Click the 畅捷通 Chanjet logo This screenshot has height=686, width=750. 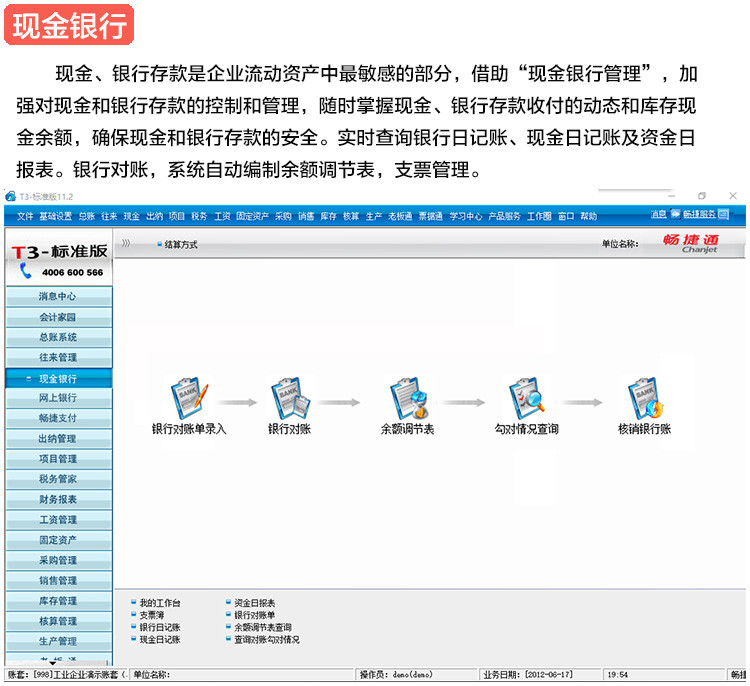click(x=691, y=243)
